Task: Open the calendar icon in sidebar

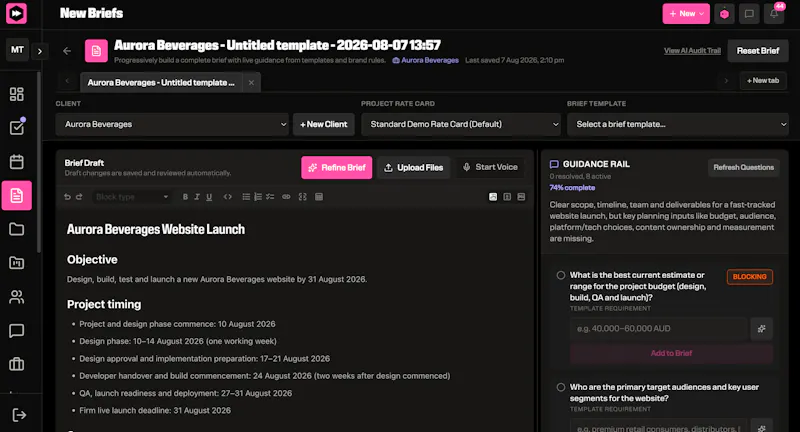Action: tap(16, 162)
